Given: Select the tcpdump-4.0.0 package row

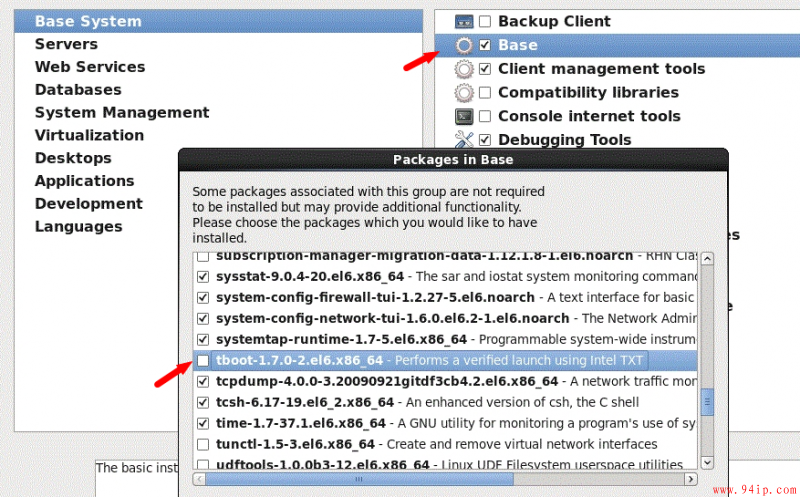Looking at the screenshot, I should [445, 382].
